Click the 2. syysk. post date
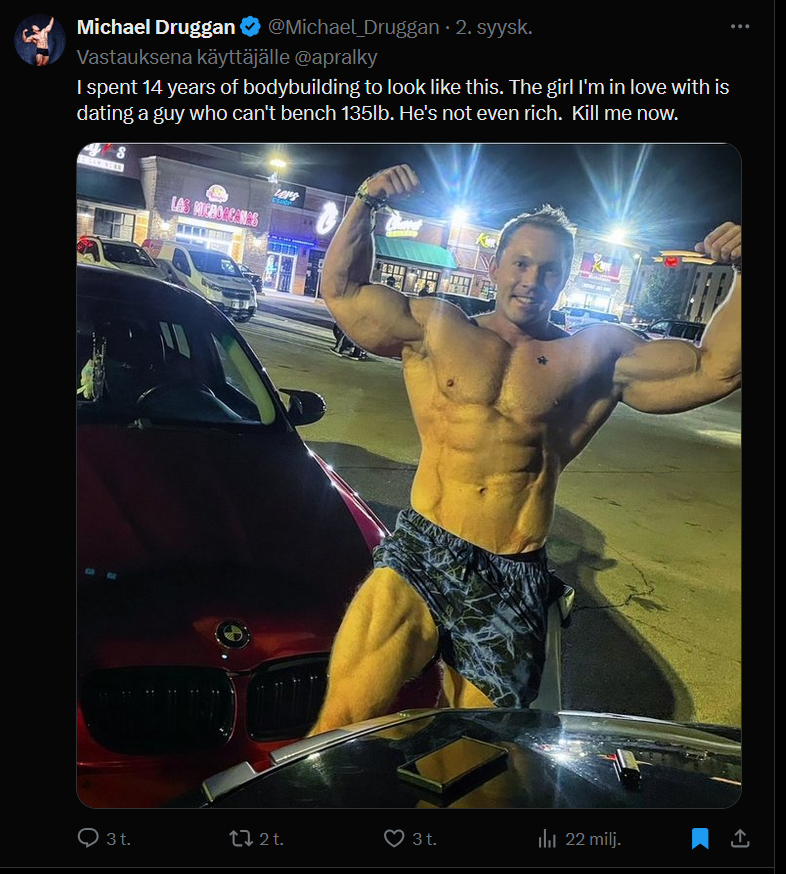 494,27
